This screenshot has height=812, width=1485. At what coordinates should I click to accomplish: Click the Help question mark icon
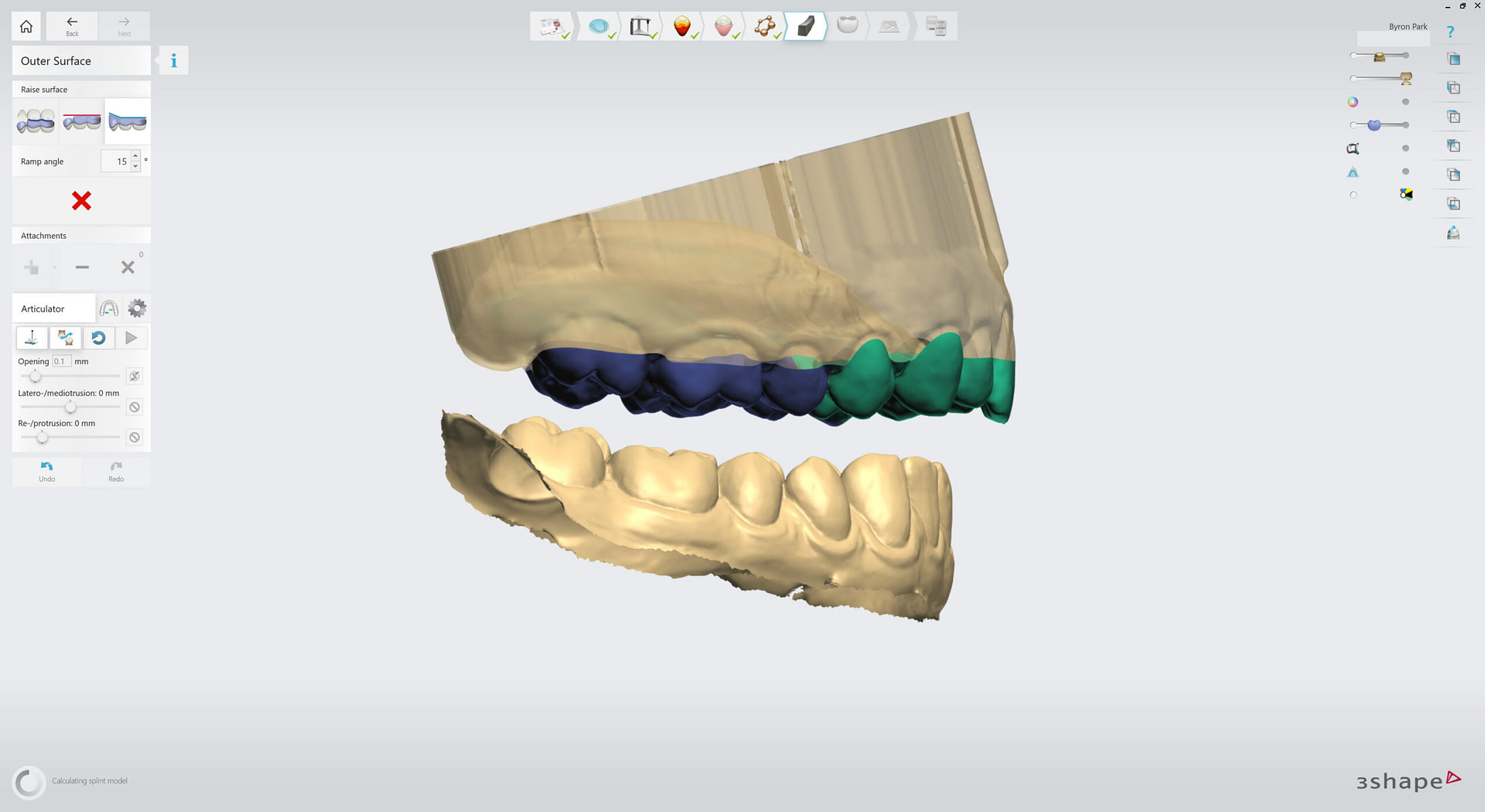[1450, 32]
